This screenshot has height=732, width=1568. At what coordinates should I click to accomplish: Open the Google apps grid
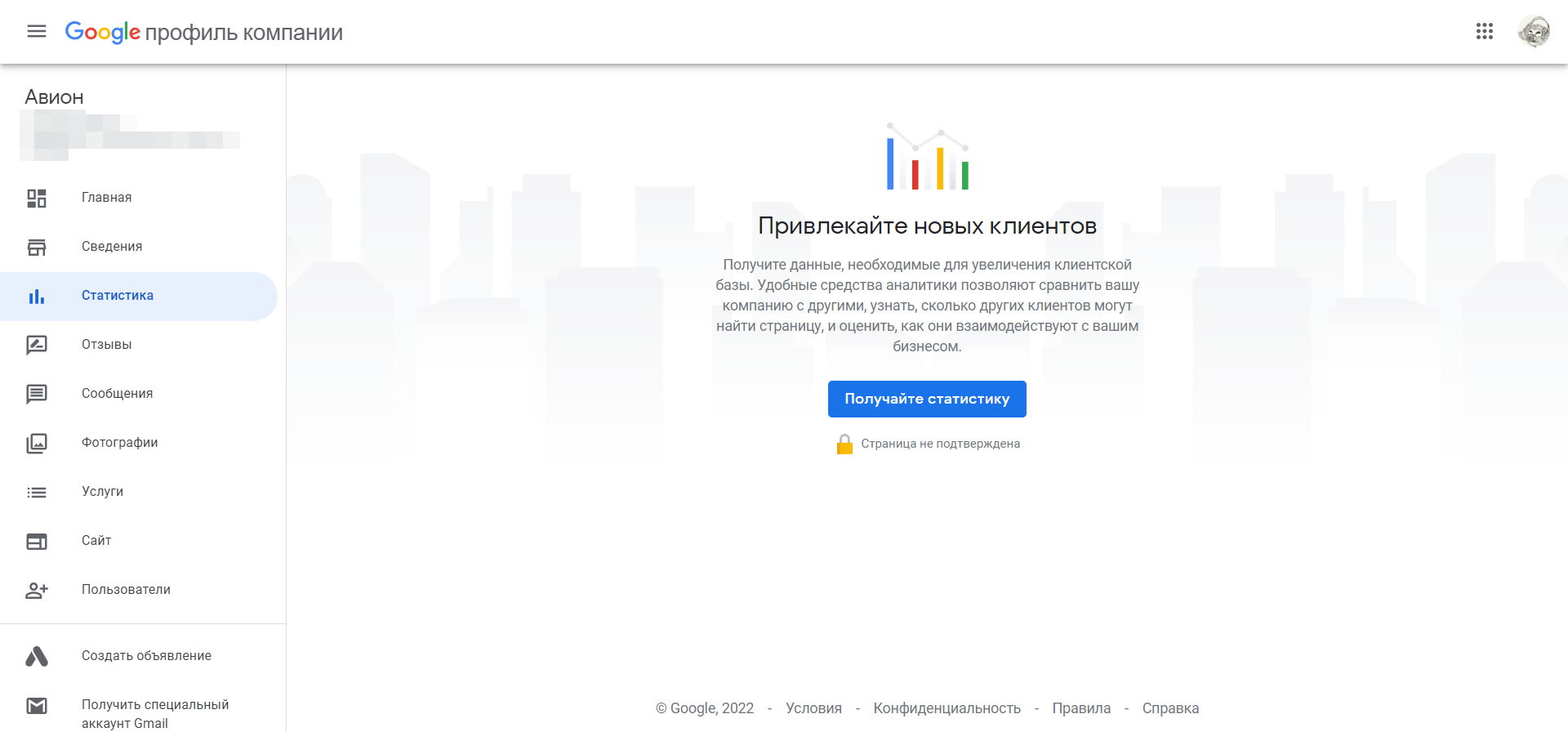click(x=1484, y=32)
